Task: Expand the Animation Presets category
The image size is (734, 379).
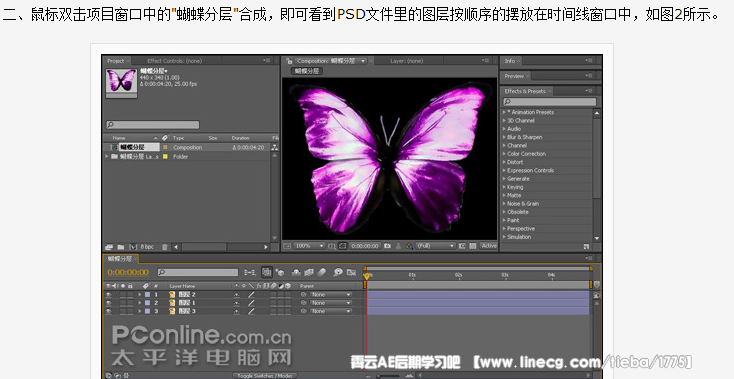Action: 504,112
